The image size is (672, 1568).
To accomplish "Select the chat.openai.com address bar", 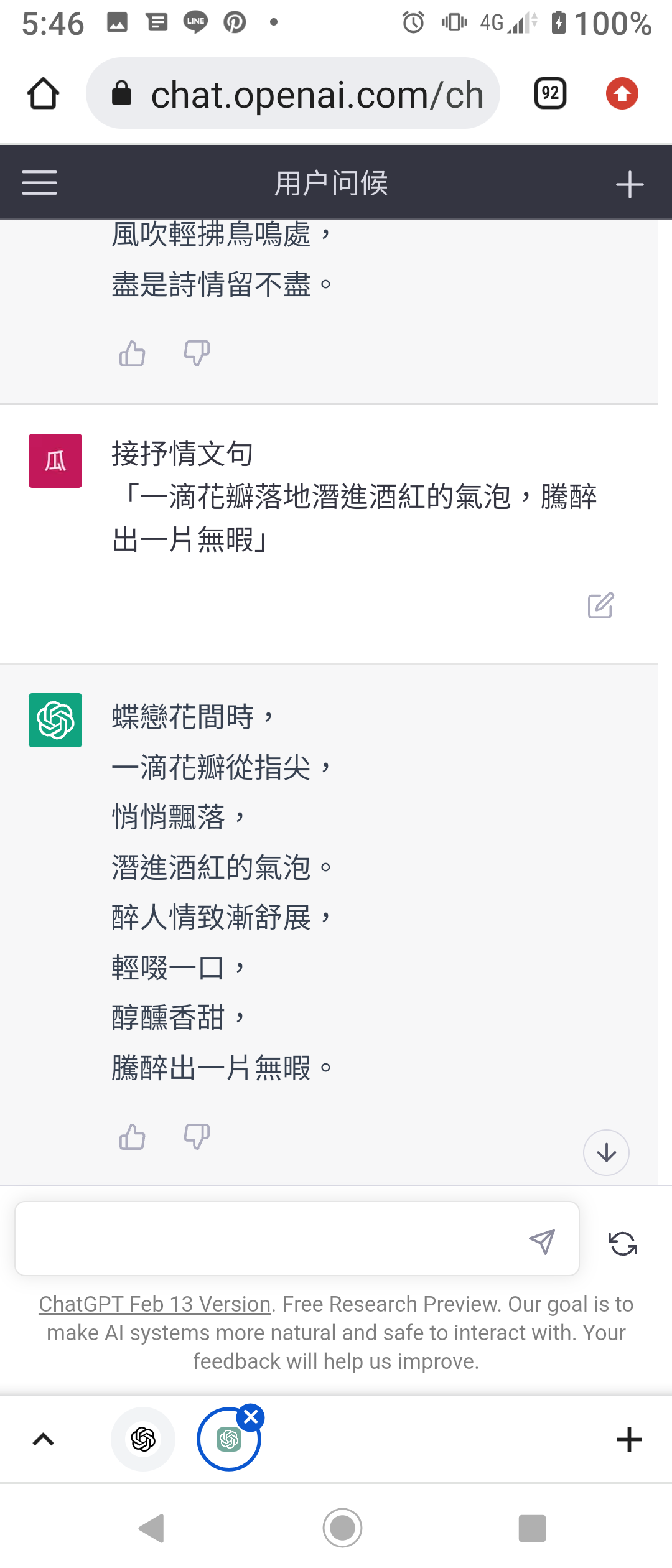I will [293, 93].
